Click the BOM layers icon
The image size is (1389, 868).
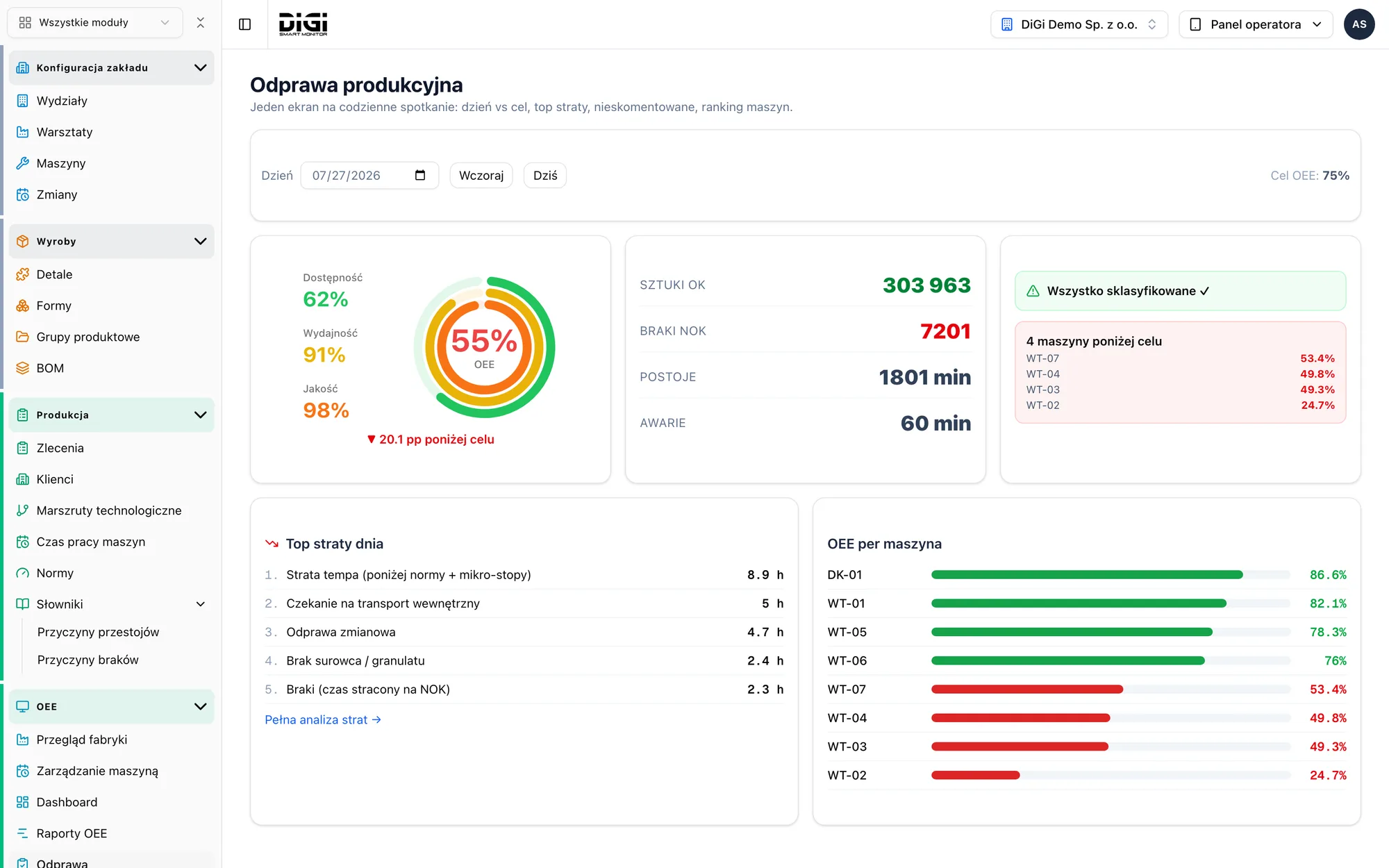[x=23, y=368]
